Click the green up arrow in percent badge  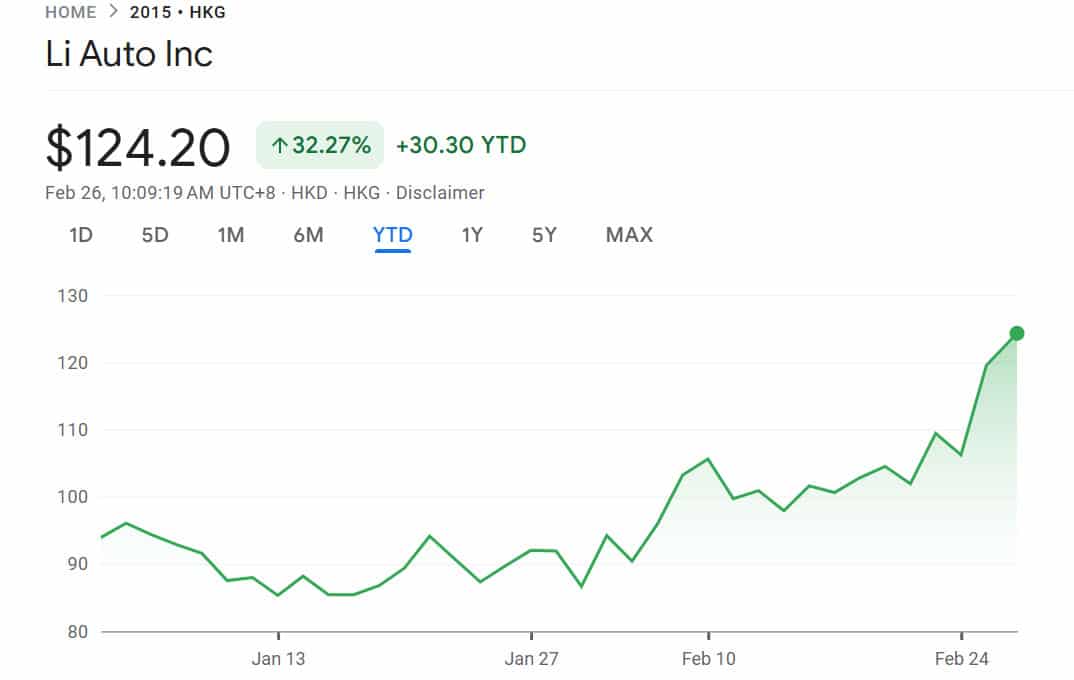[x=279, y=146]
